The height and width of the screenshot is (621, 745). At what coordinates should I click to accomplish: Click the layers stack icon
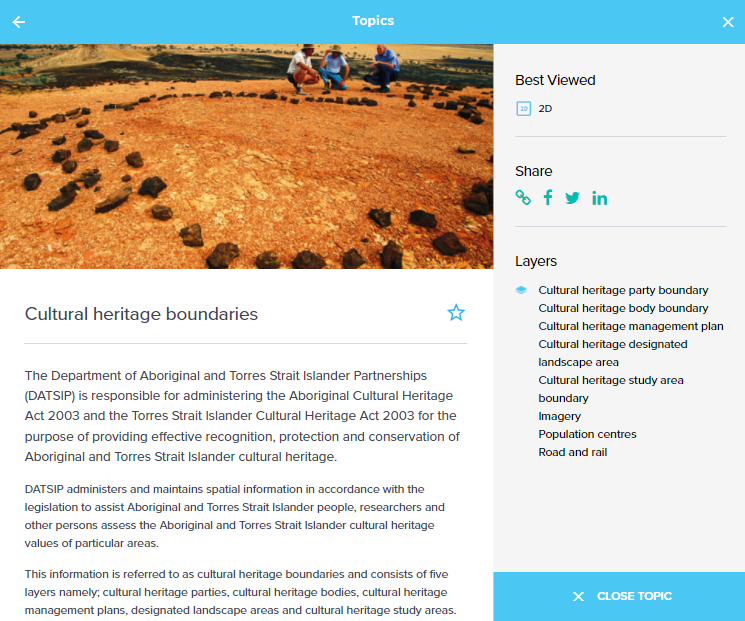(521, 290)
